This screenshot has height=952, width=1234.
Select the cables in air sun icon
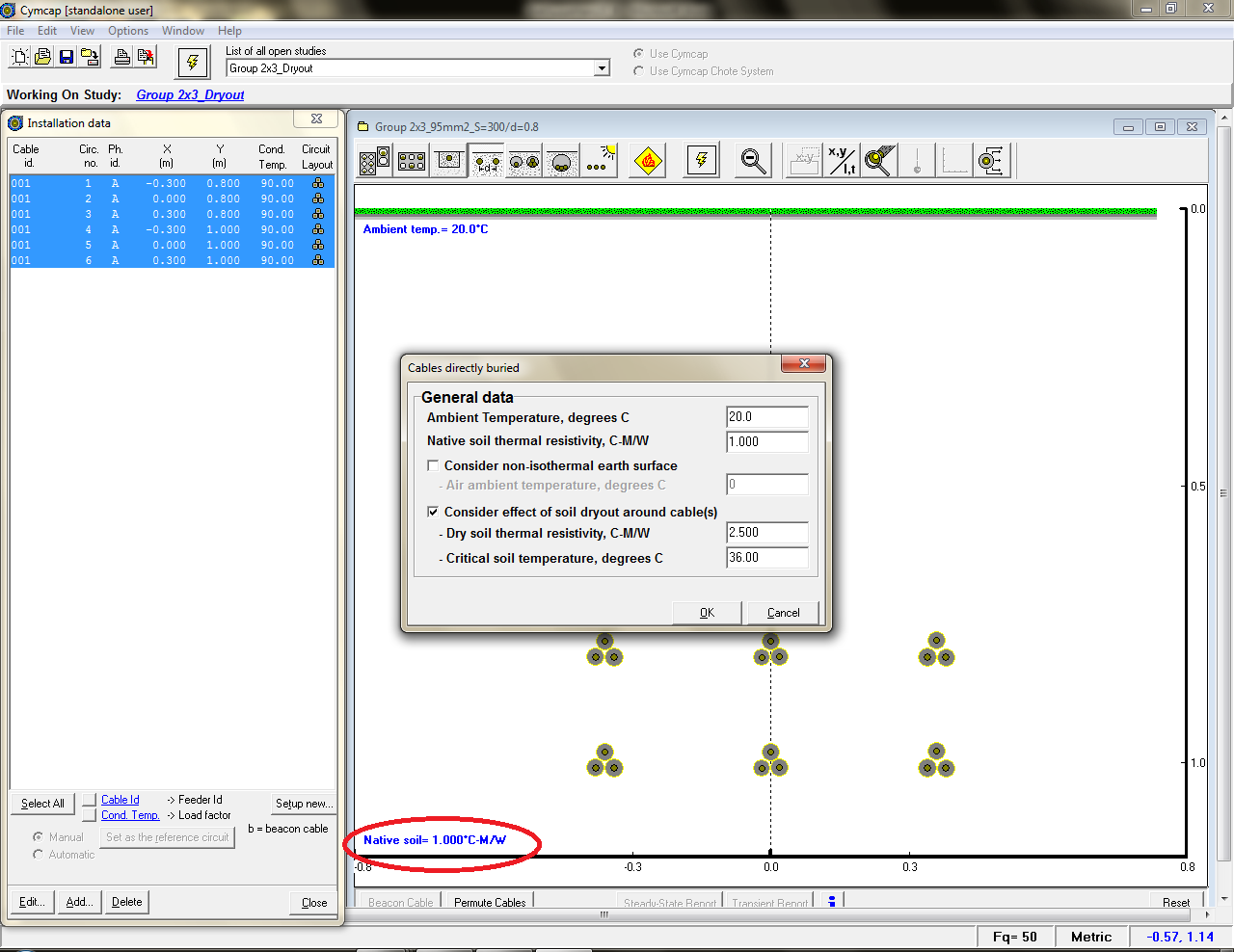pyautogui.click(x=601, y=161)
